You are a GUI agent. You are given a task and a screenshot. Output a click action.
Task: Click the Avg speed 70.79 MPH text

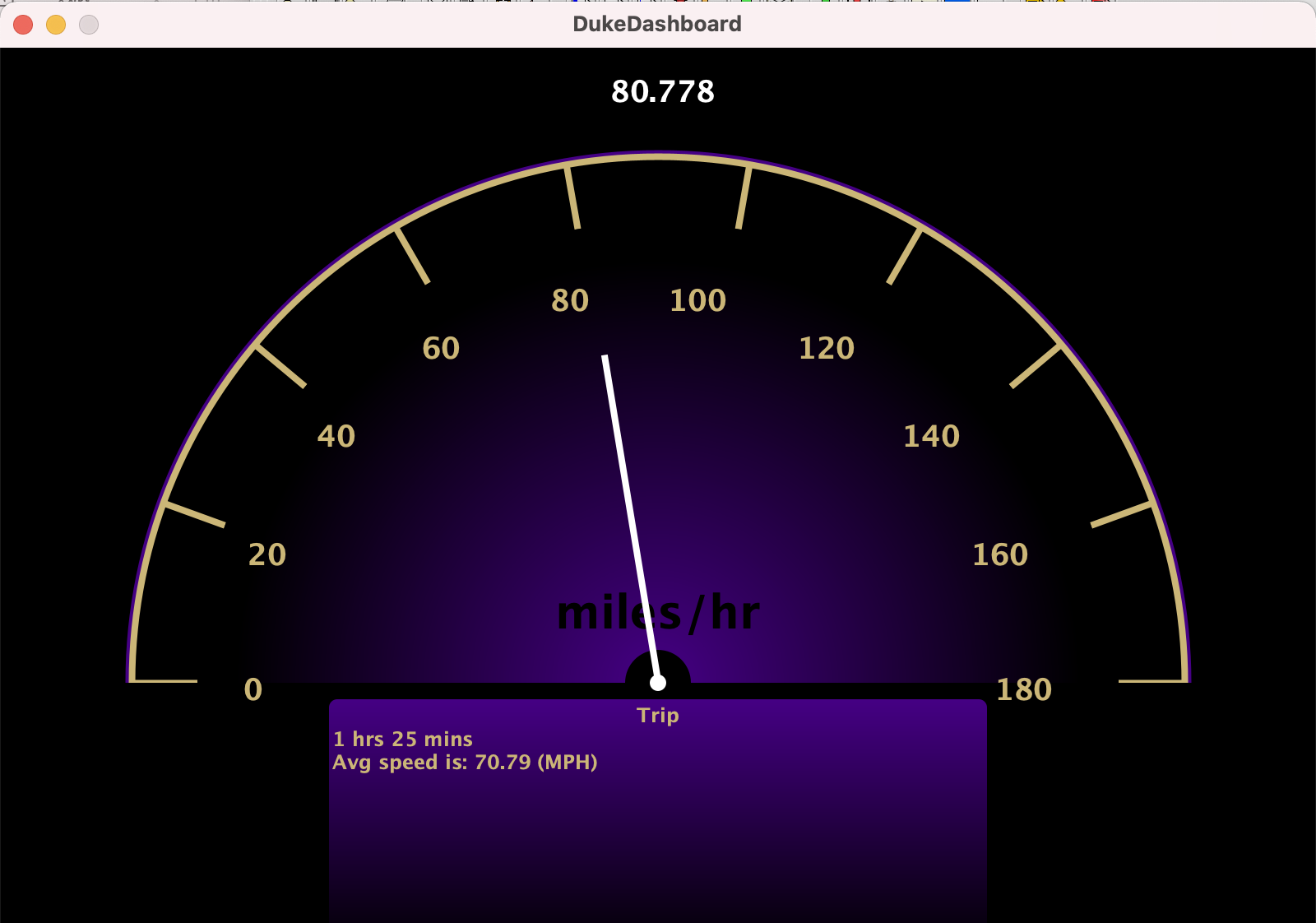click(x=465, y=762)
